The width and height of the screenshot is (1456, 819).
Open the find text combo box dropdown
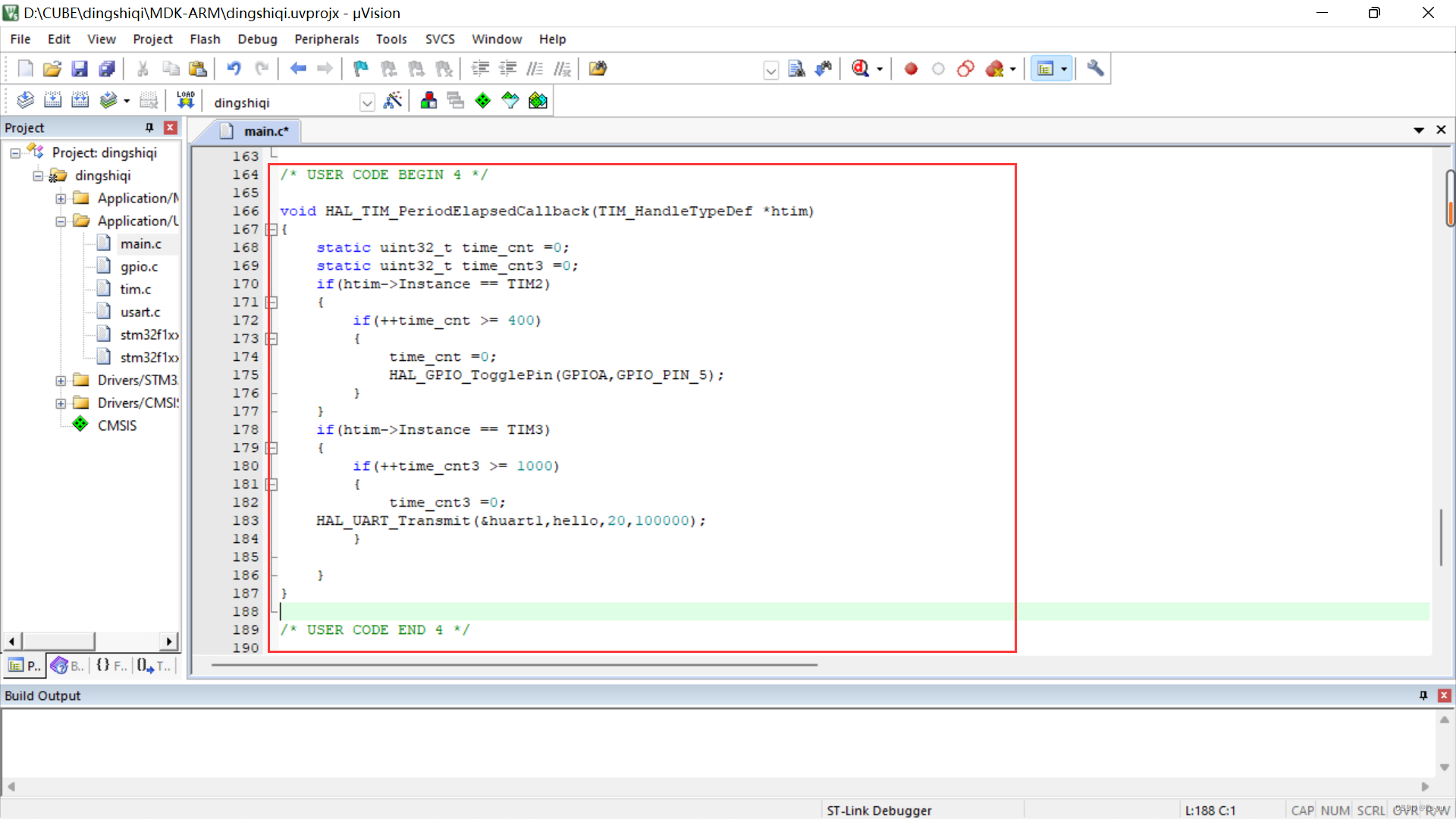tap(770, 71)
